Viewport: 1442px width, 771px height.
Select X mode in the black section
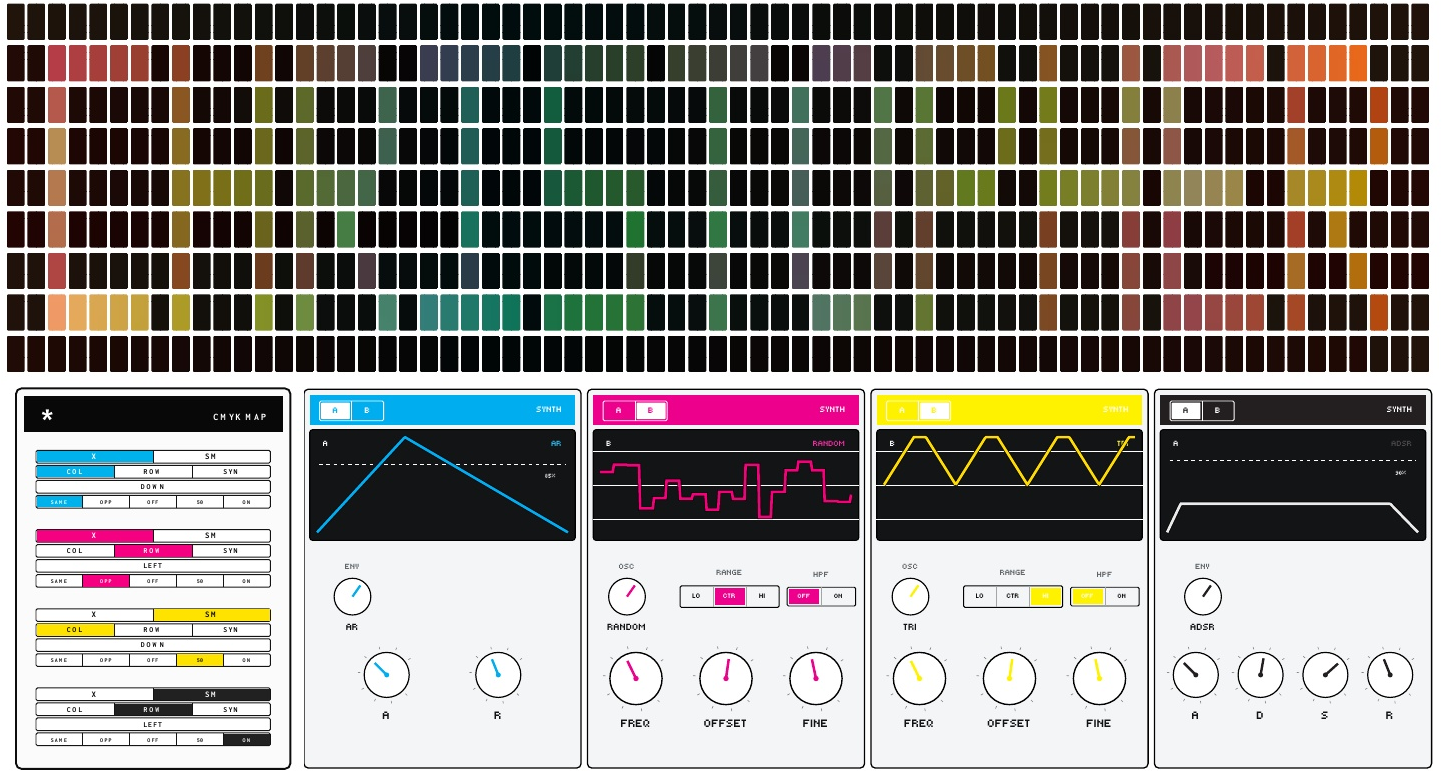(94, 694)
